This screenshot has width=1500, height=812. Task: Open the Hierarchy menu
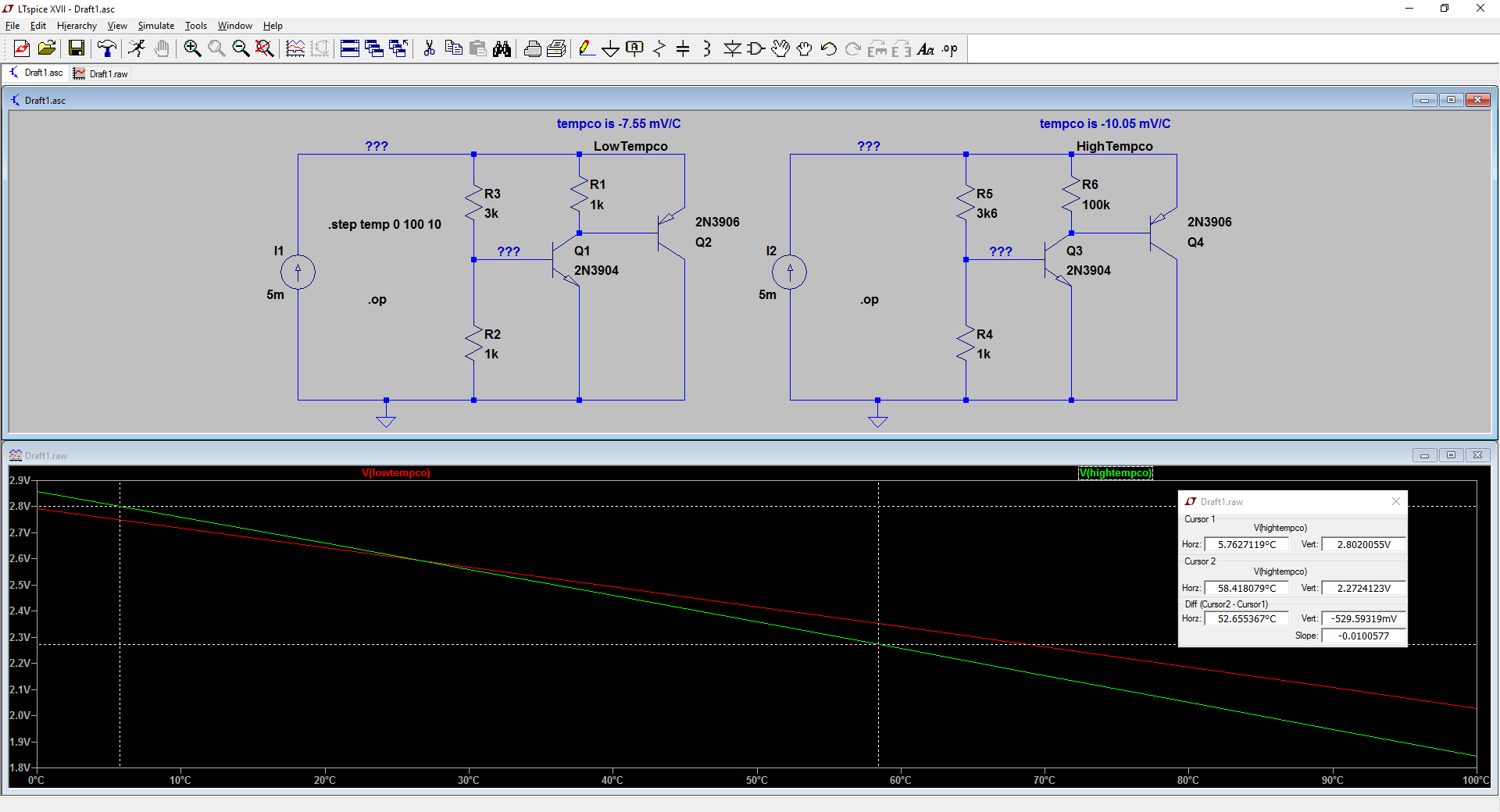[77, 26]
